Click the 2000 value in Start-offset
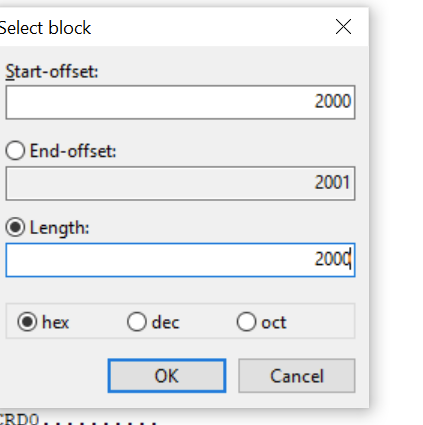This screenshot has width=423, height=425. 333,101
